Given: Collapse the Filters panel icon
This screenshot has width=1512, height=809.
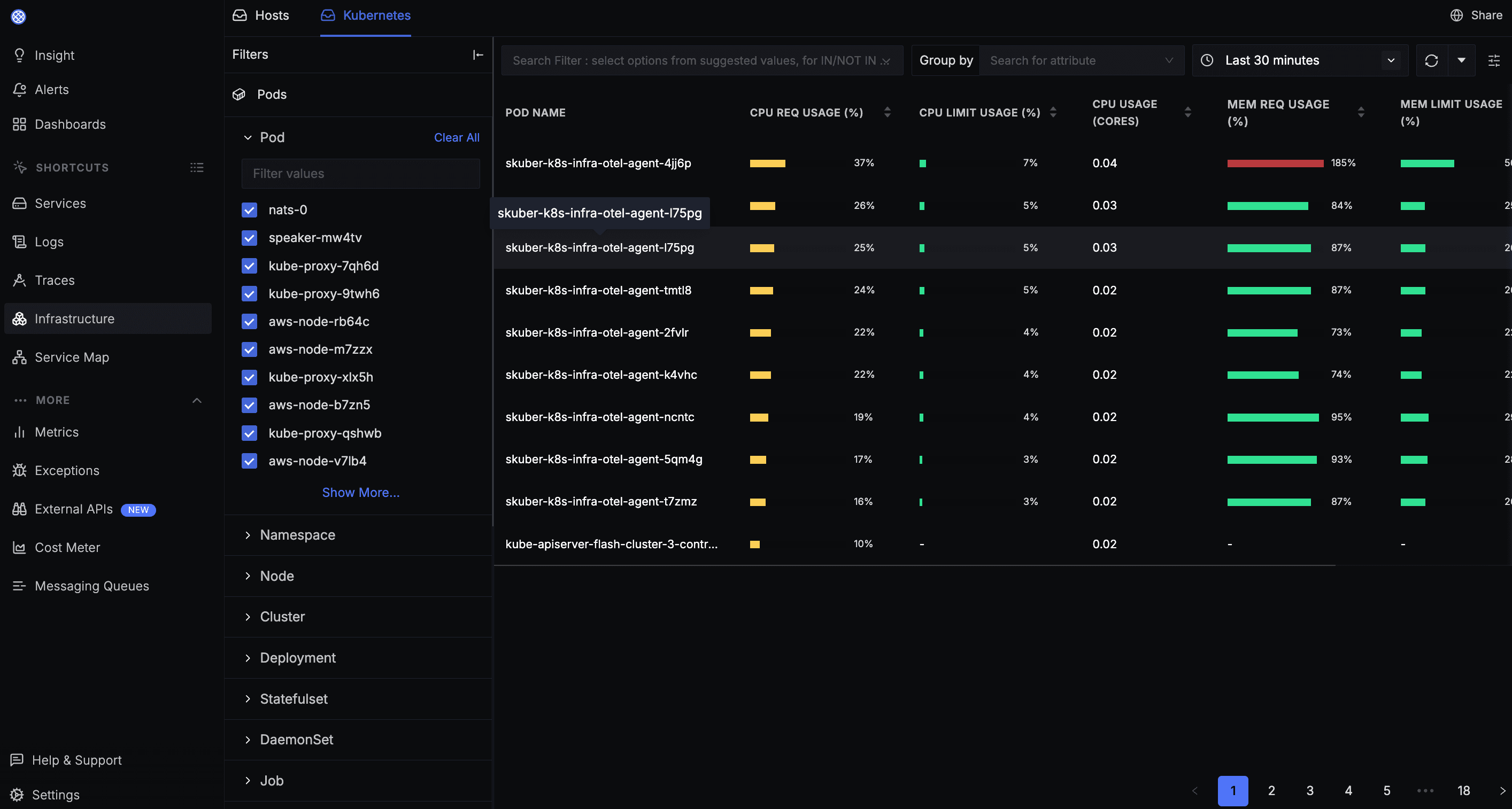Looking at the screenshot, I should (478, 55).
